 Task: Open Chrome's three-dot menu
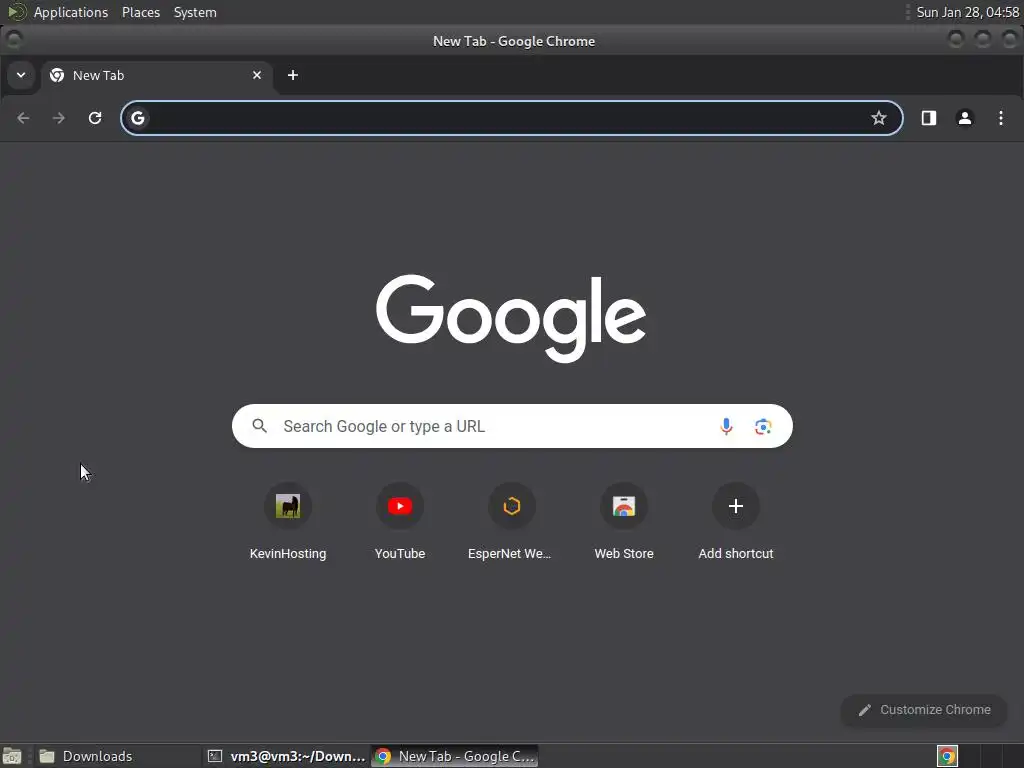pyautogui.click(x=1000, y=118)
